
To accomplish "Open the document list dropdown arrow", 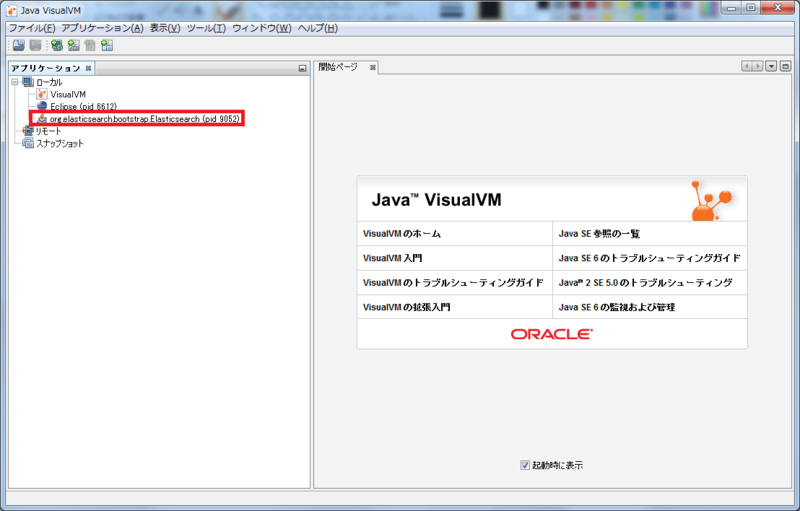I will click(771, 66).
